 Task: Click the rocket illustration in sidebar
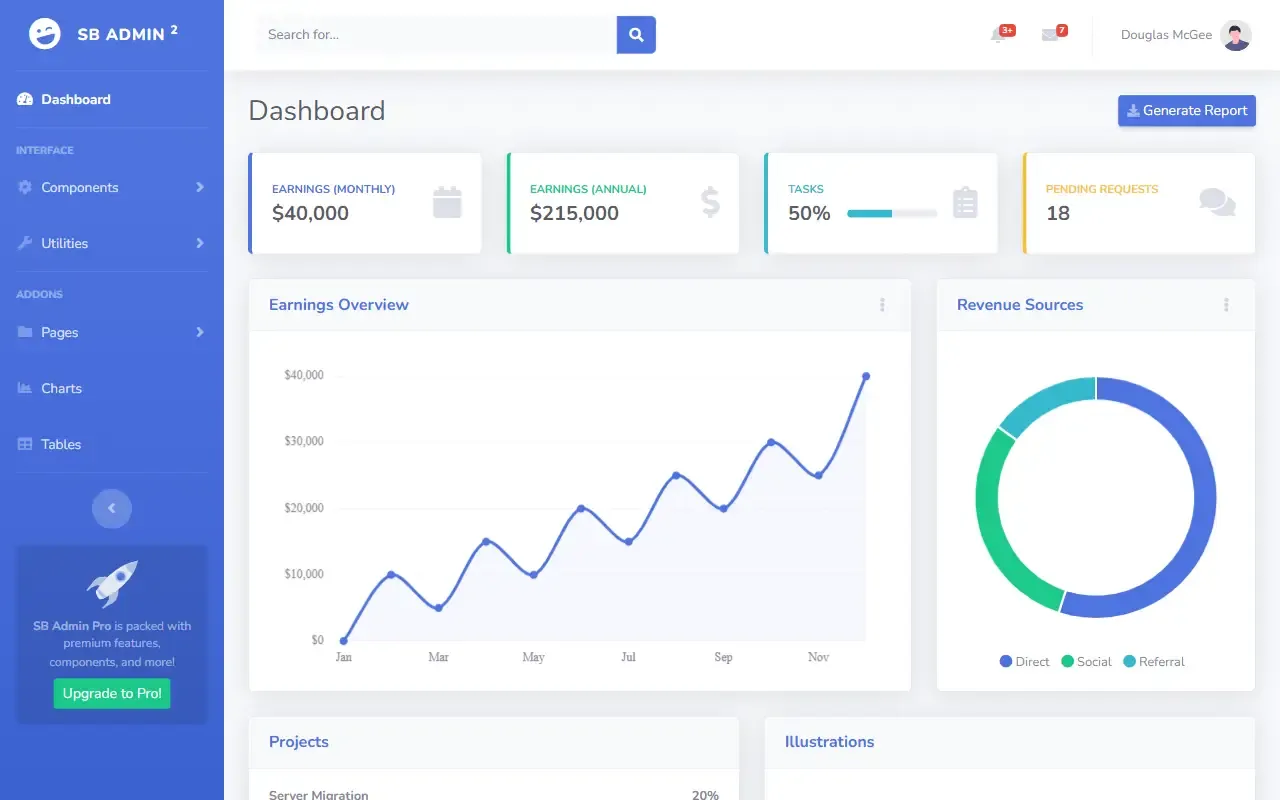112,584
